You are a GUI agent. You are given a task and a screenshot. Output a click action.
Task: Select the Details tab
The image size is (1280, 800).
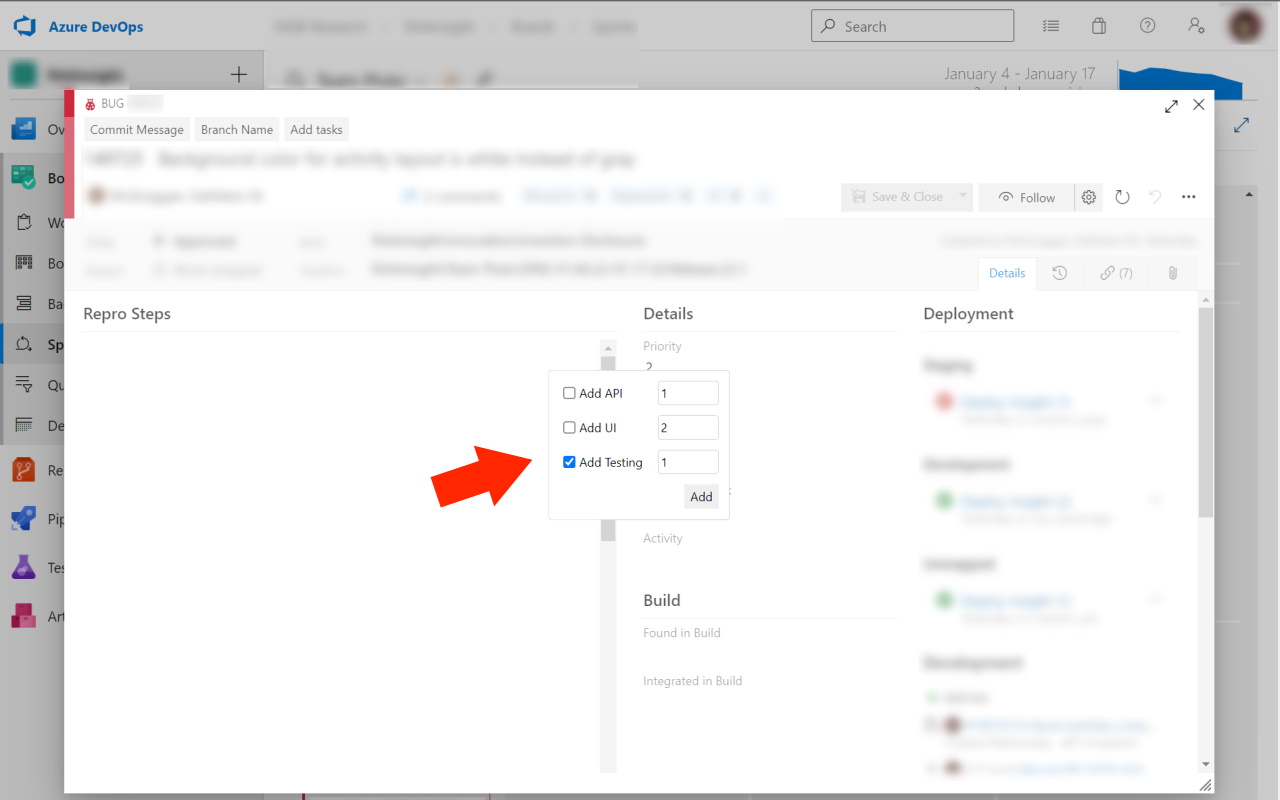(1006, 272)
